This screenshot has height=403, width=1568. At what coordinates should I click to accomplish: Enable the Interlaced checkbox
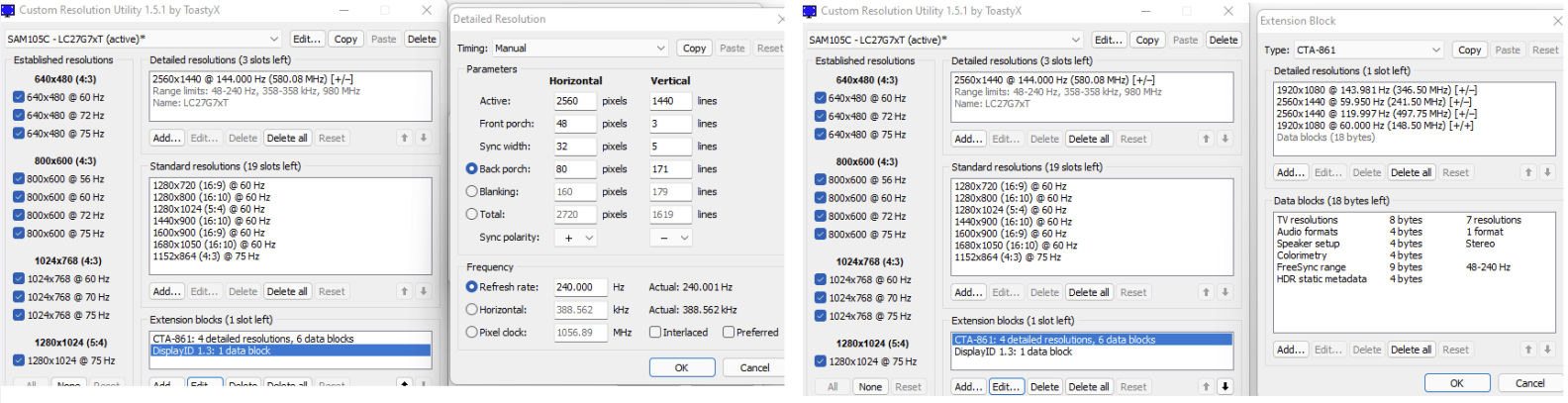655,333
